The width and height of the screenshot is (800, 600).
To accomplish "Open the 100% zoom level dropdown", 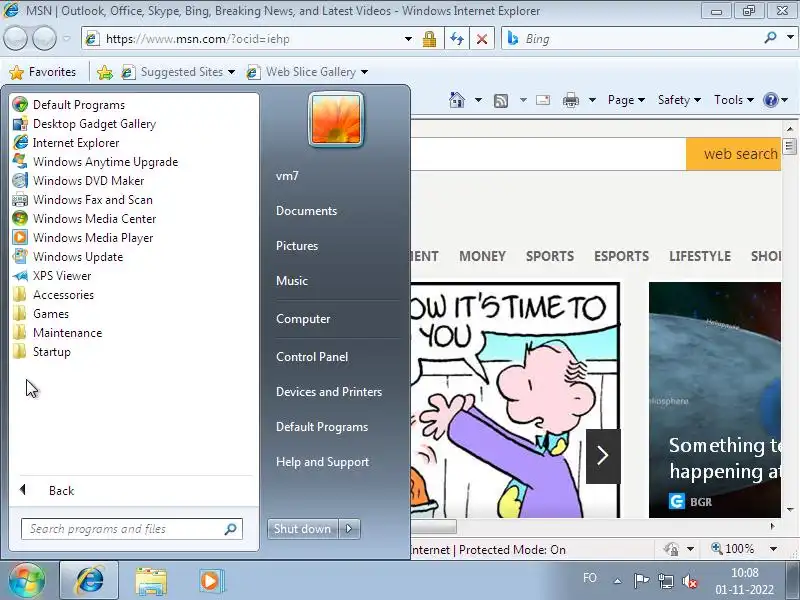I will click(x=773, y=549).
